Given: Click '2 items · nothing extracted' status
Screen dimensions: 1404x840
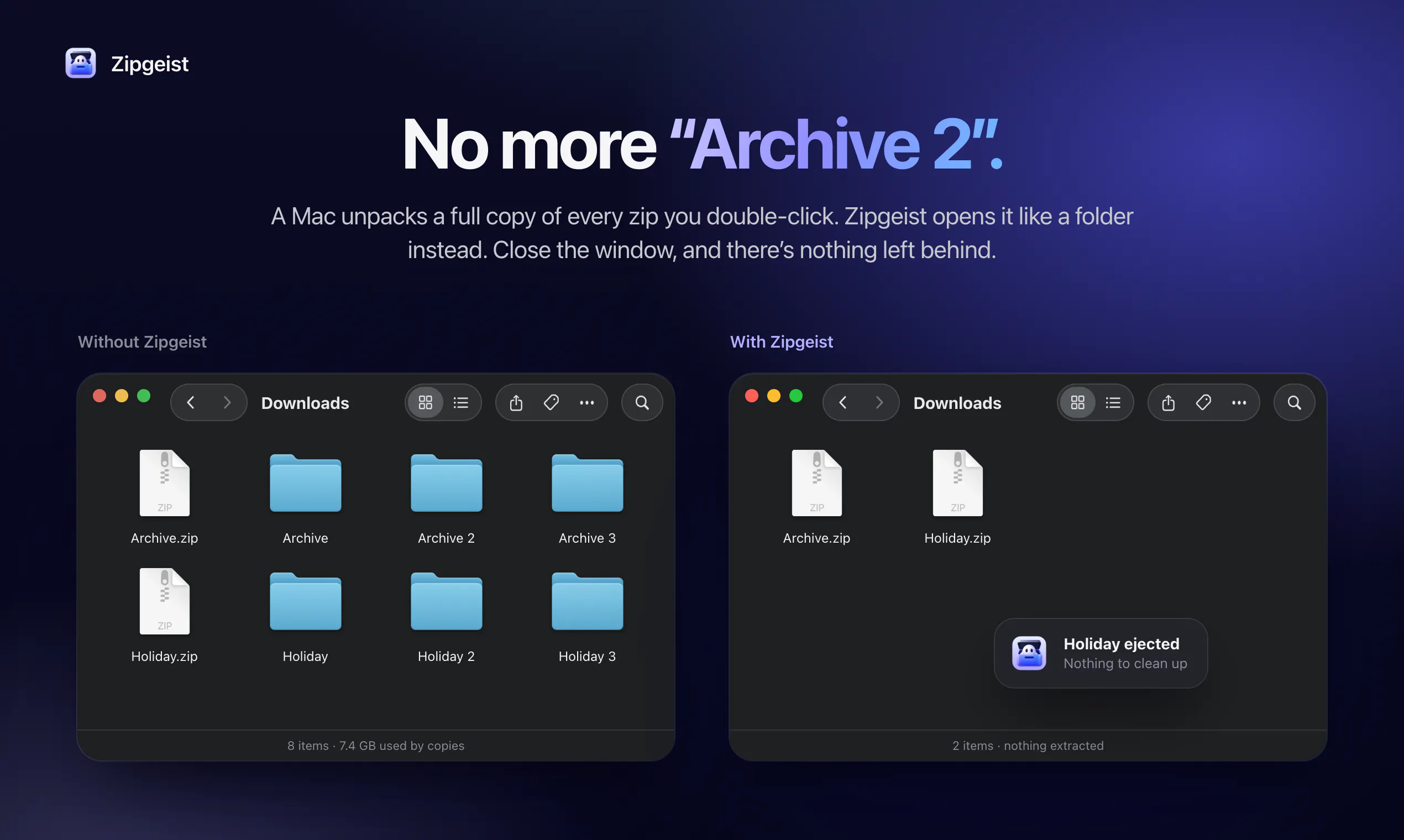Looking at the screenshot, I should pos(1028,746).
